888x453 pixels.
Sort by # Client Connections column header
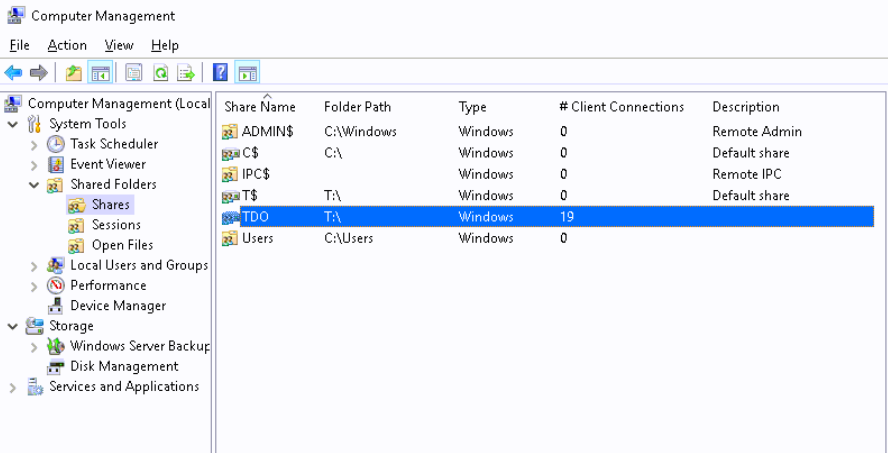[621, 107]
